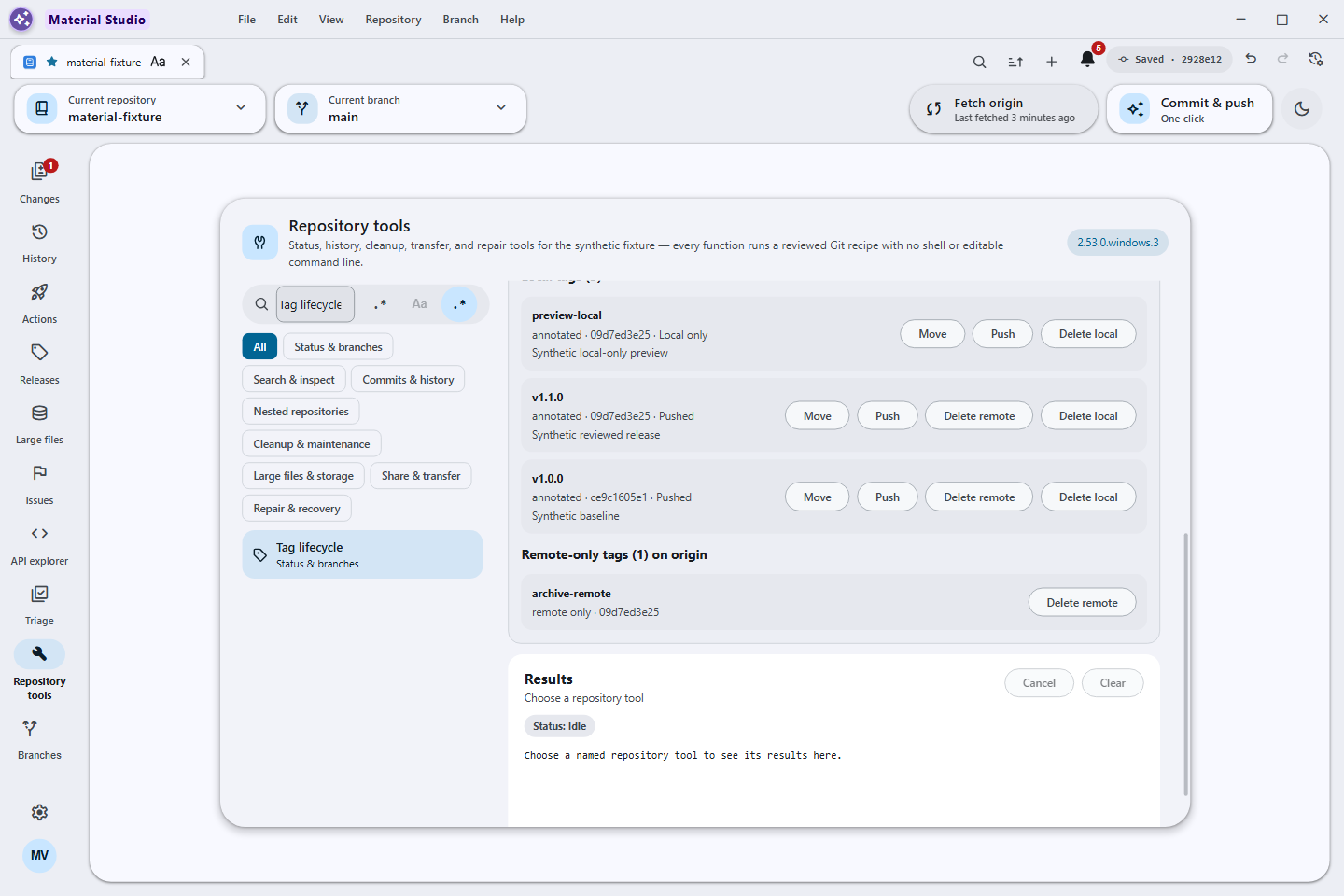Open the Branches sidebar icon
This screenshot has width=1344, height=896.
tap(30, 728)
